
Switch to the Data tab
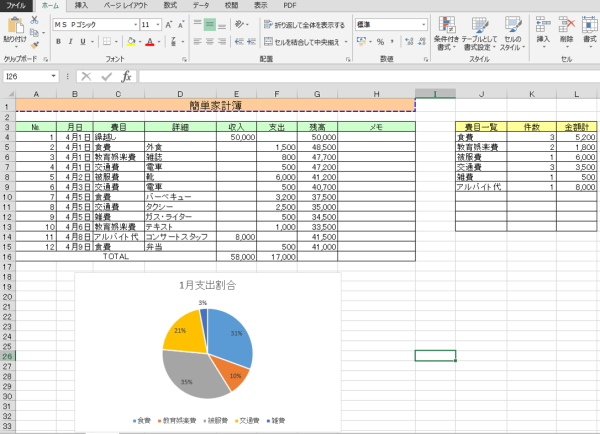point(201,5)
